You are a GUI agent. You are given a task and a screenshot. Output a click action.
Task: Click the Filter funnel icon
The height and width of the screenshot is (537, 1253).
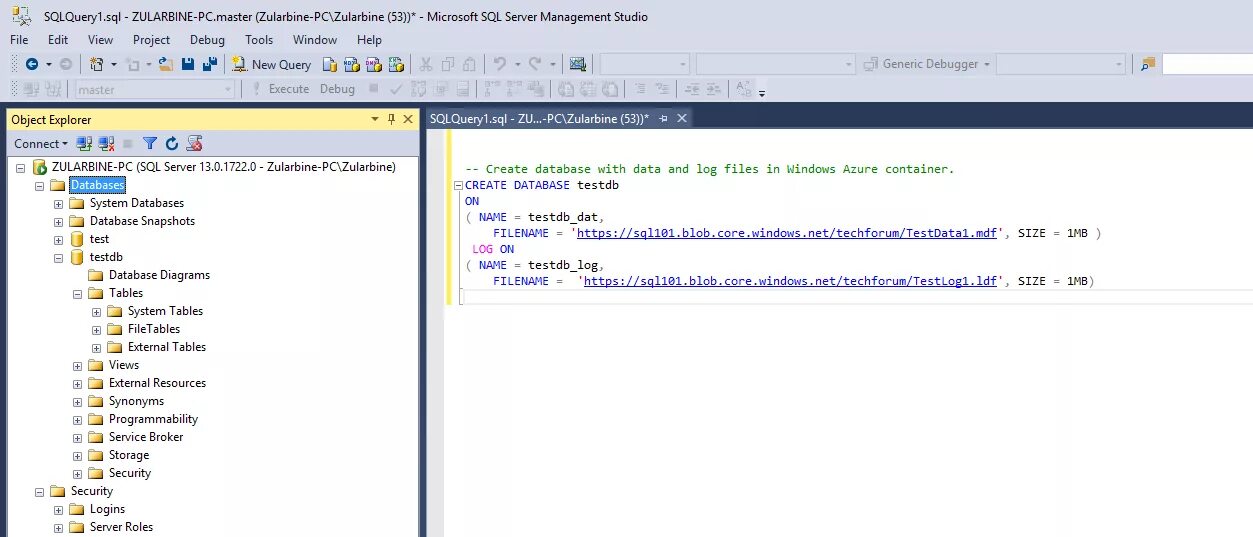[x=150, y=144]
